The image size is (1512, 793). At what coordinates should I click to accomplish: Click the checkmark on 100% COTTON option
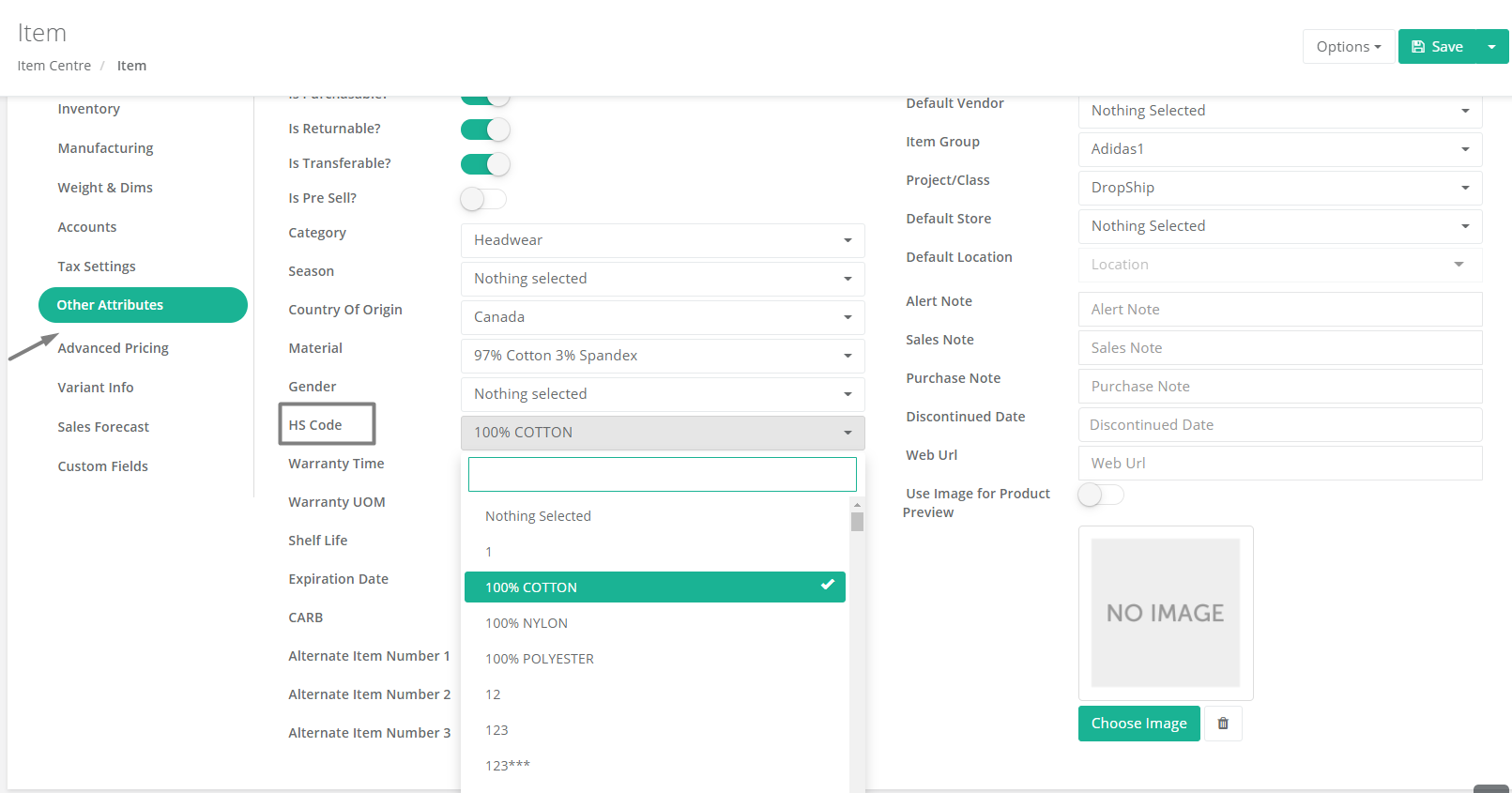827,585
